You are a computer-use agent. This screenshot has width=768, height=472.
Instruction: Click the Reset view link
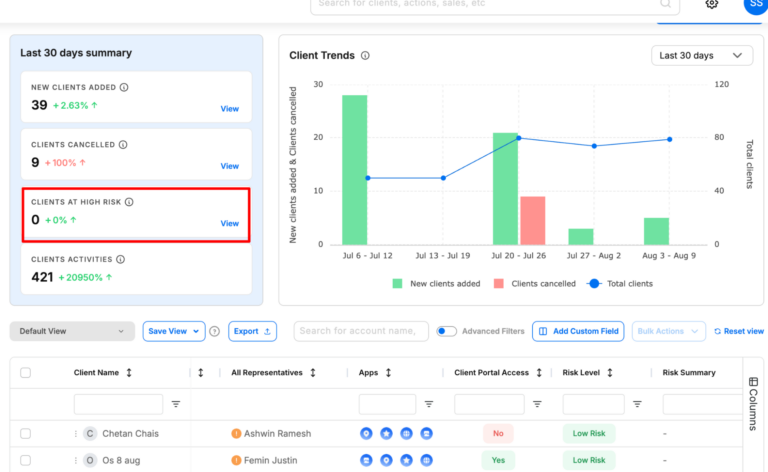point(739,331)
